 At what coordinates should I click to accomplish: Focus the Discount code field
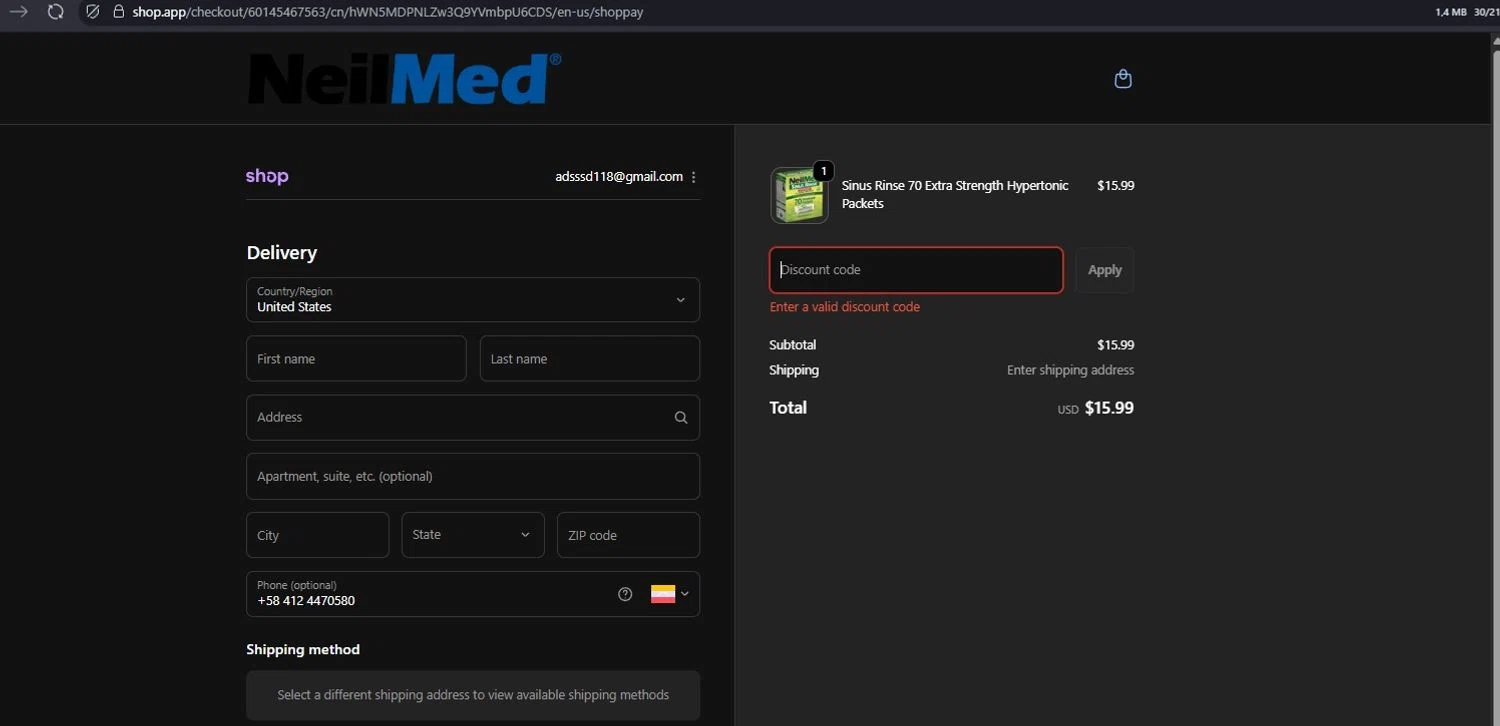tap(916, 270)
